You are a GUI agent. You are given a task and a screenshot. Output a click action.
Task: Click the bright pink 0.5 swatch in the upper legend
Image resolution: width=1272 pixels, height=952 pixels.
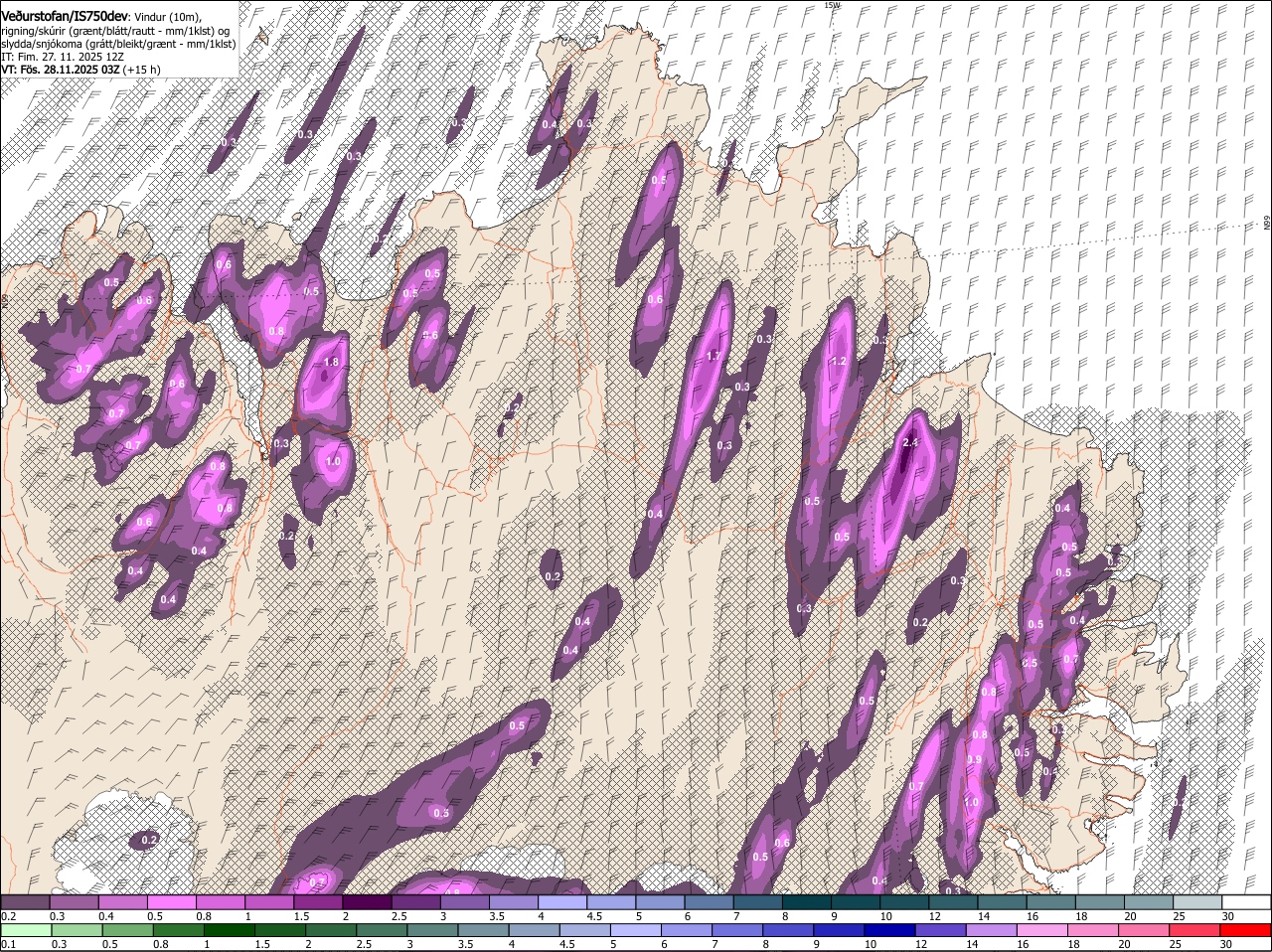(x=171, y=902)
